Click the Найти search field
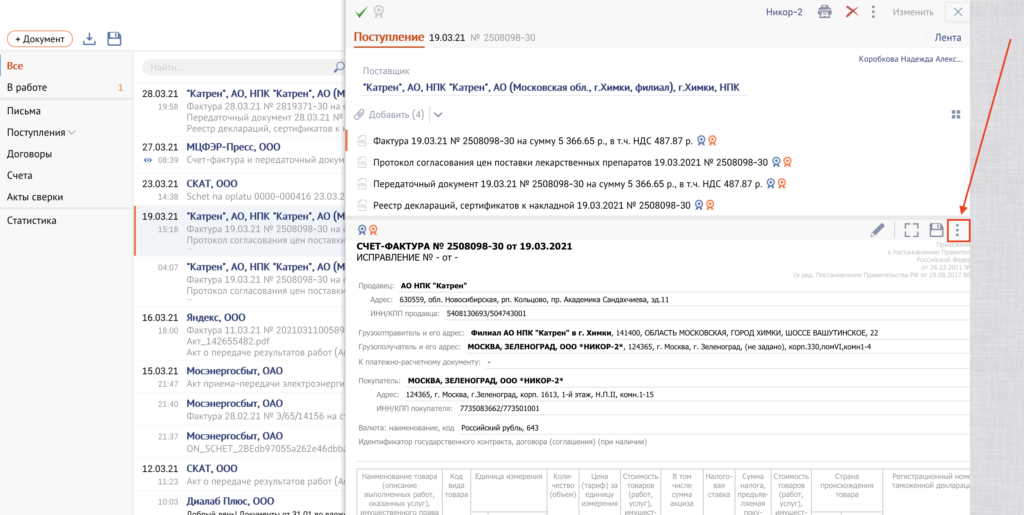The height and width of the screenshot is (515, 1024). (235, 67)
